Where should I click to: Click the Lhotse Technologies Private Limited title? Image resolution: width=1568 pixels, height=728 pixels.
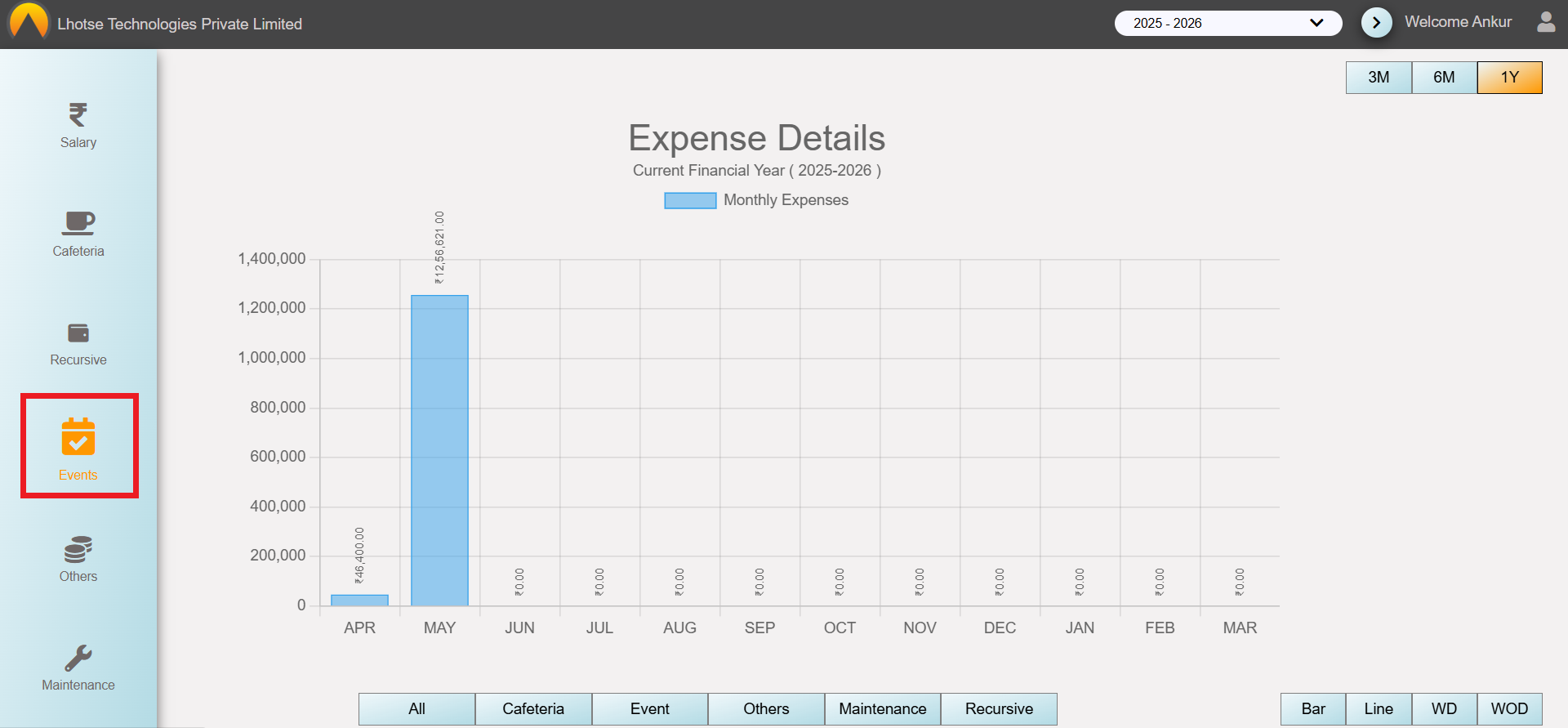point(180,25)
